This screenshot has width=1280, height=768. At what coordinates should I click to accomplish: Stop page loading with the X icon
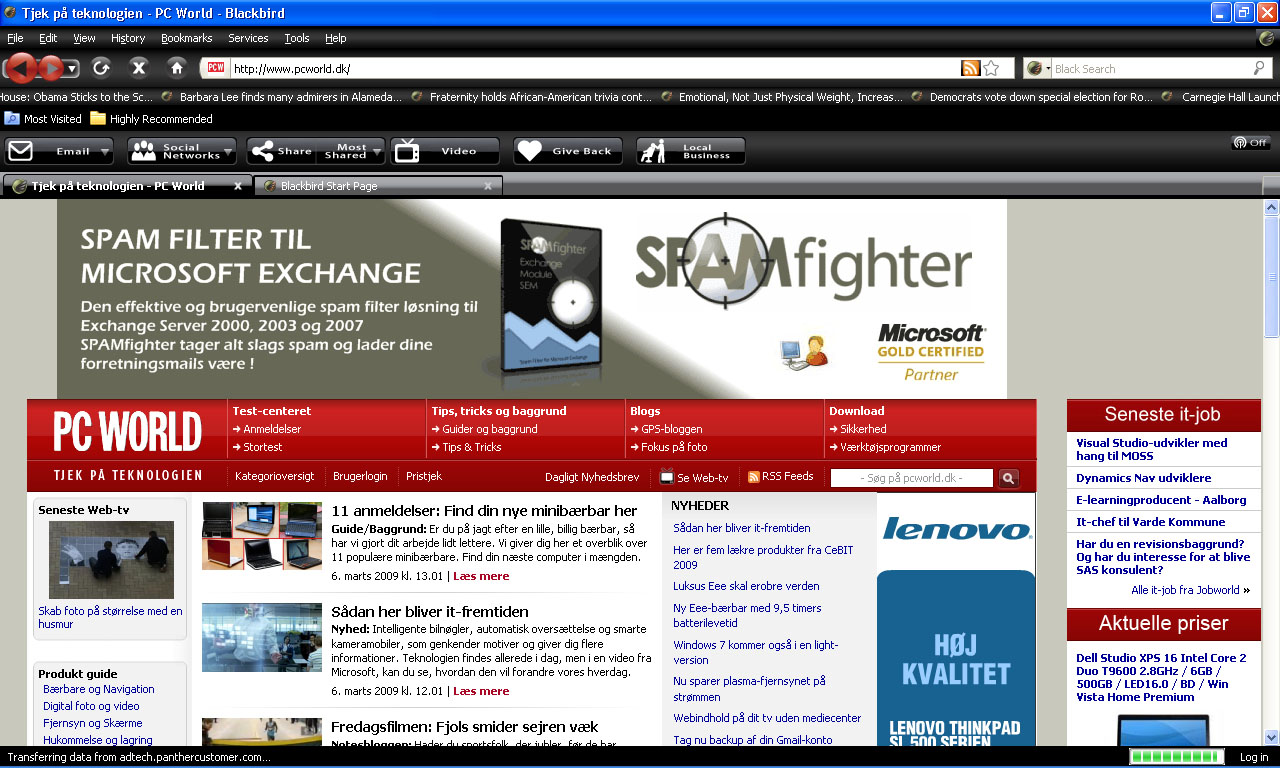139,68
